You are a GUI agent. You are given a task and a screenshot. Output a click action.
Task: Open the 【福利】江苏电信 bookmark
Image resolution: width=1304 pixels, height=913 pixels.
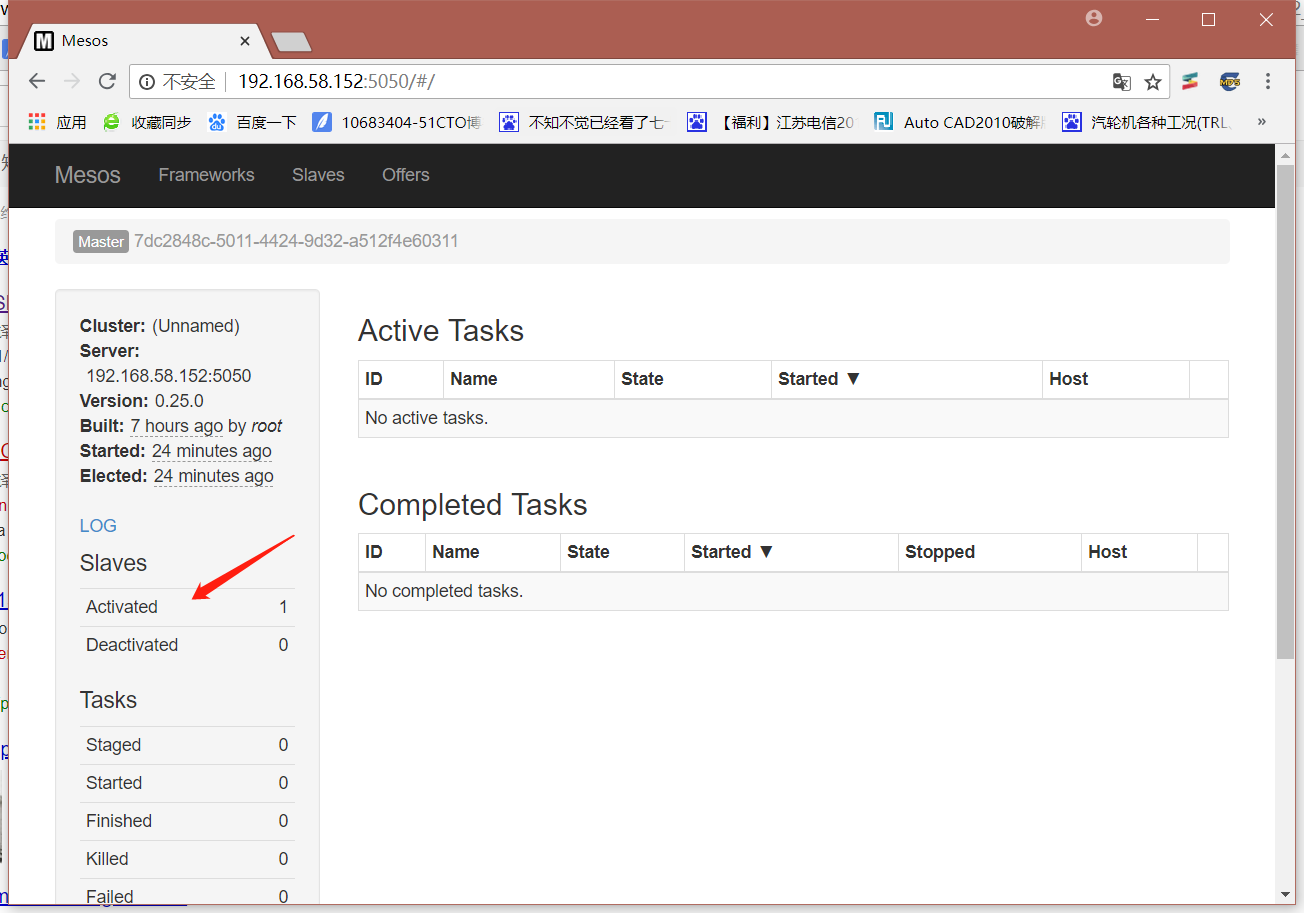click(772, 122)
